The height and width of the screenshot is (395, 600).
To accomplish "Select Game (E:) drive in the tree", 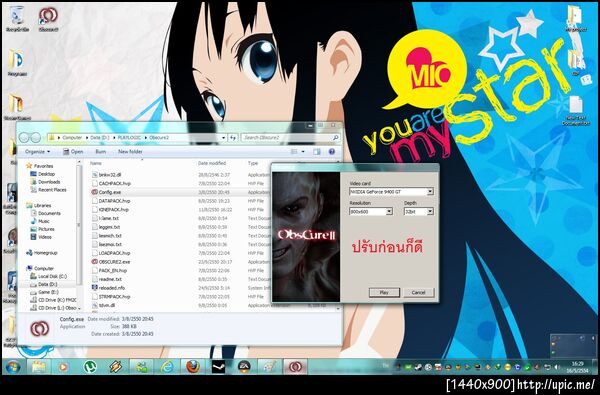I will (44, 292).
